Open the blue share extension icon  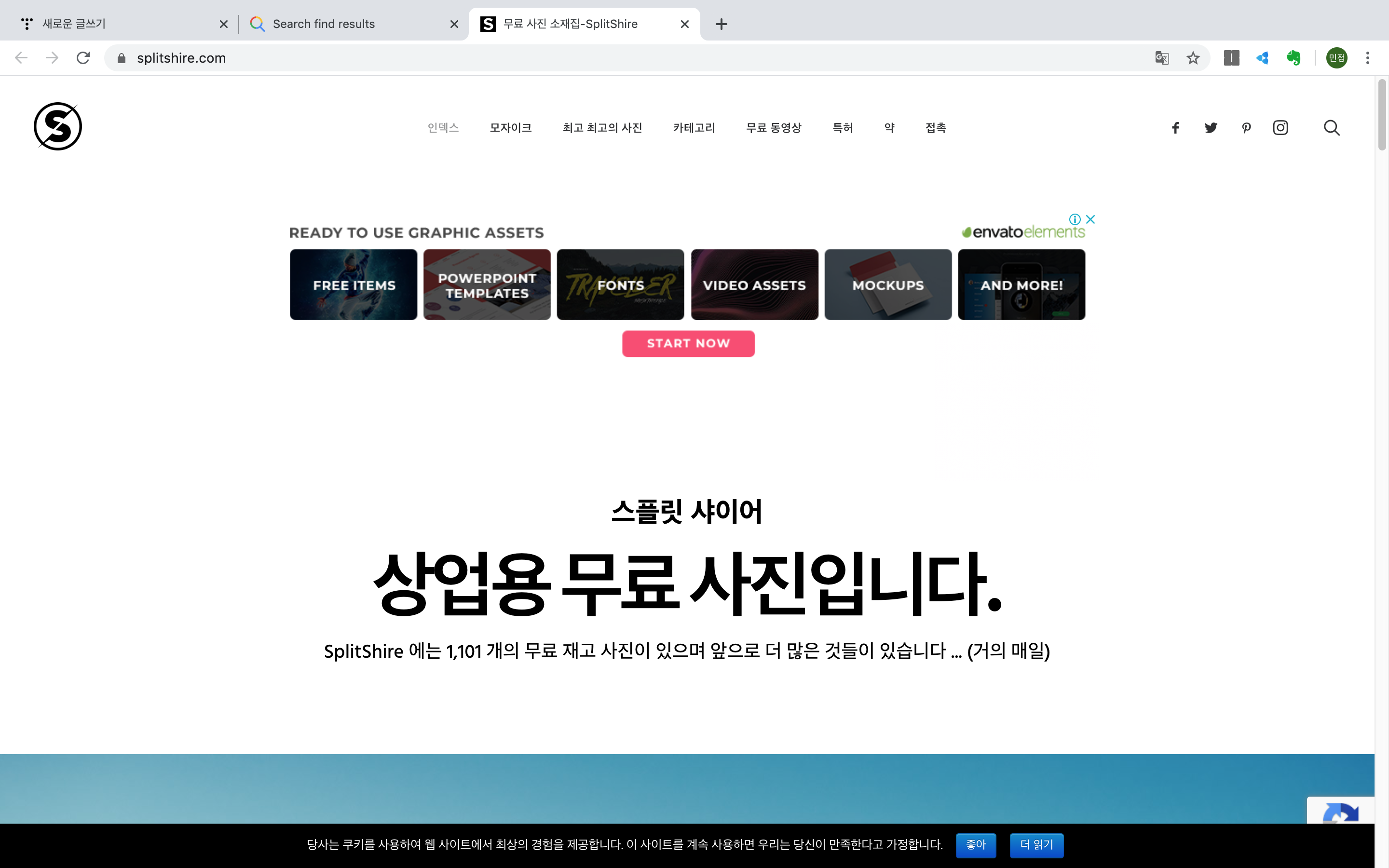[x=1262, y=58]
